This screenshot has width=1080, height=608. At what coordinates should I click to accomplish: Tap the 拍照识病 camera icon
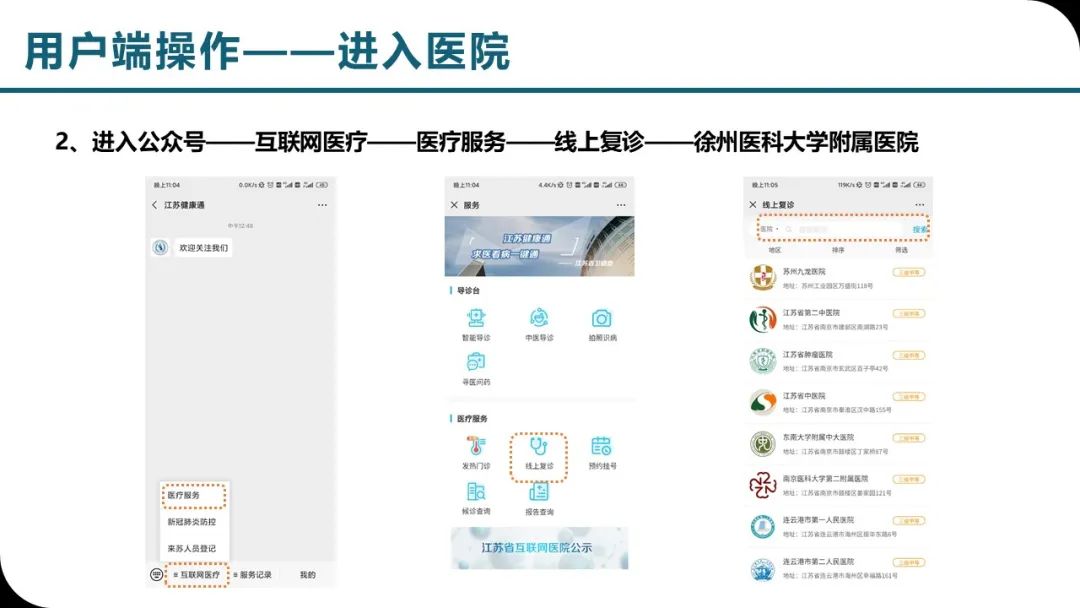(x=601, y=319)
